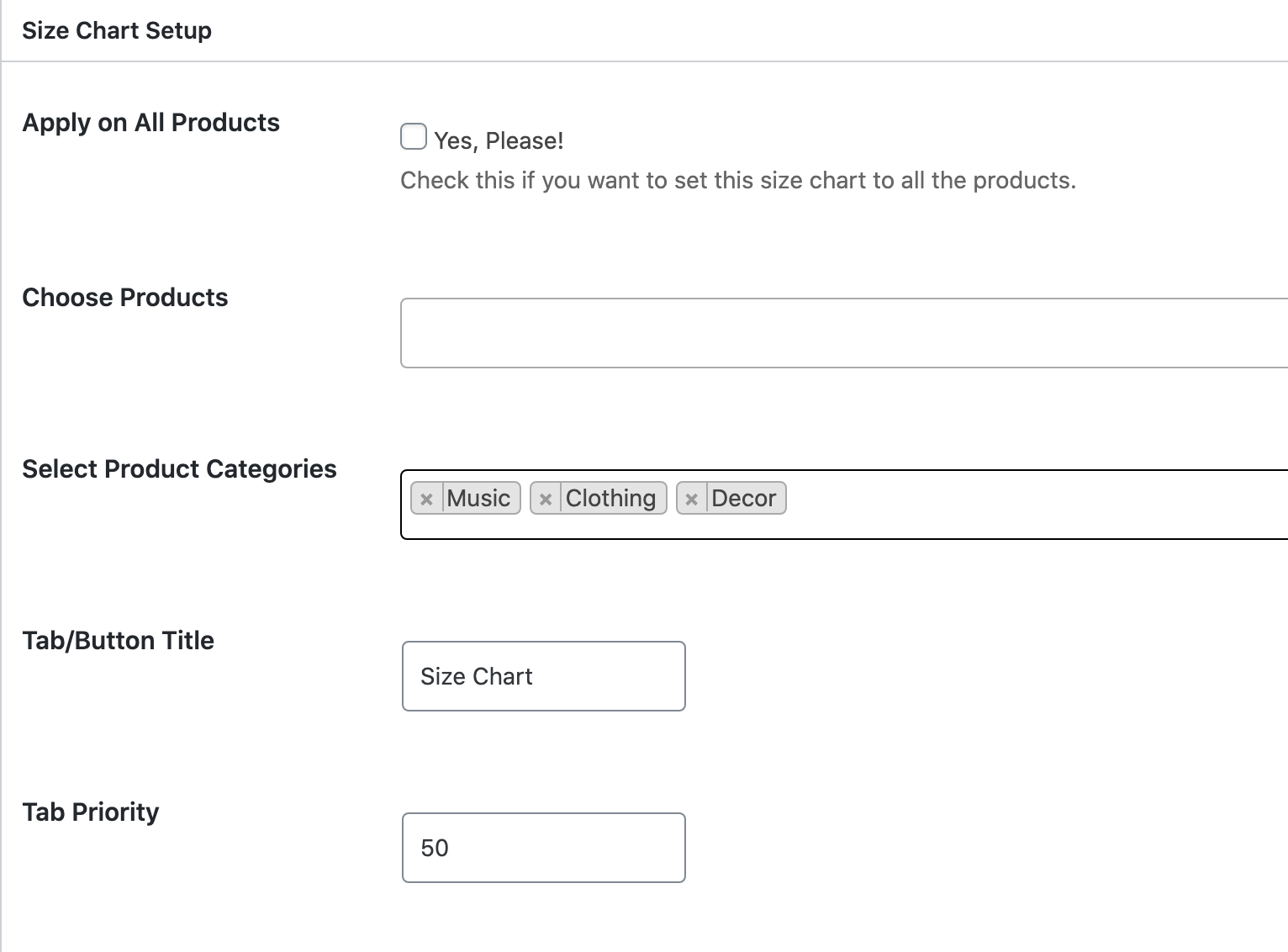The width and height of the screenshot is (1288, 952).
Task: Click the Size Chart title input
Action: (543, 676)
